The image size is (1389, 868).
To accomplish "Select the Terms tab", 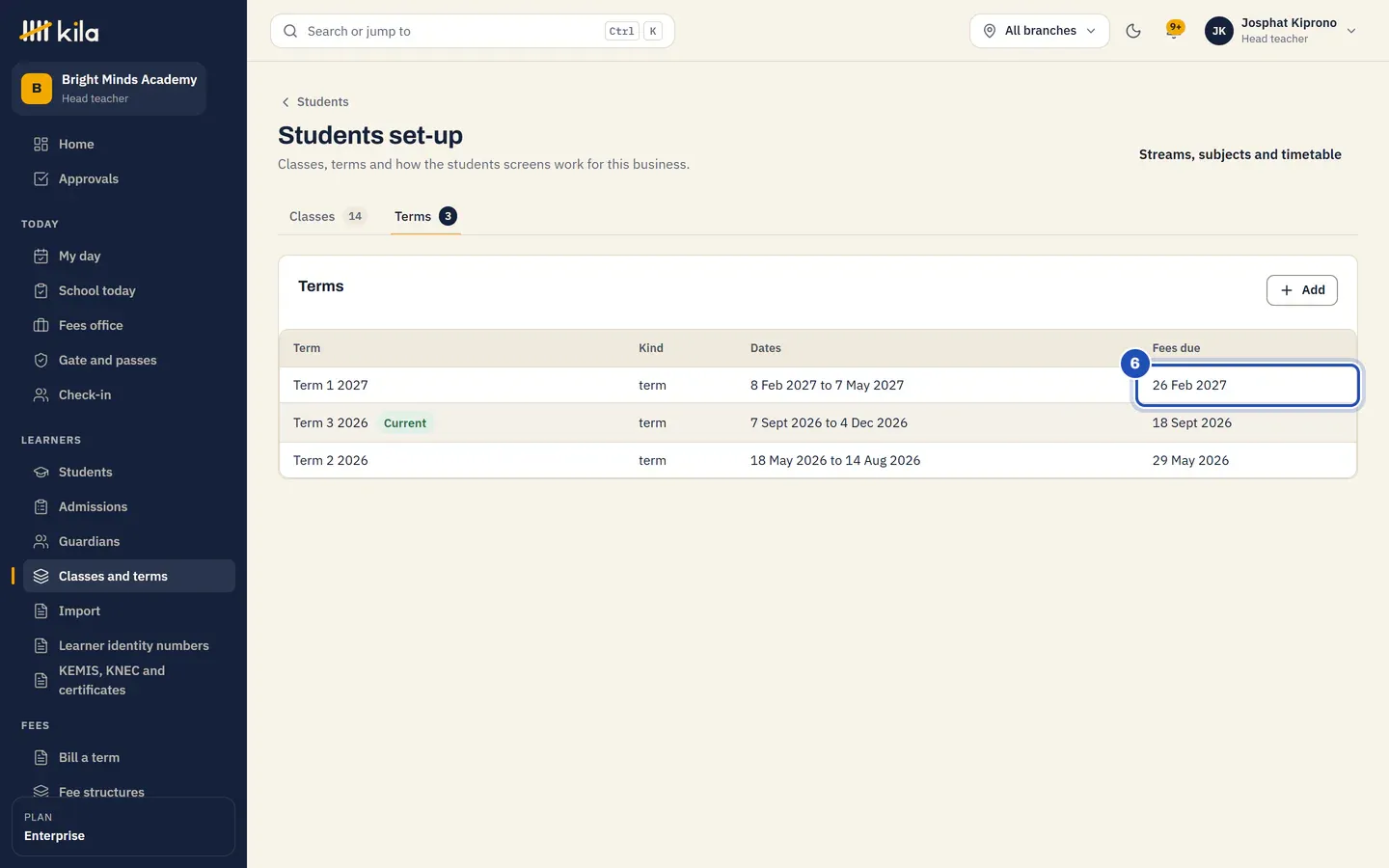I will click(x=425, y=216).
